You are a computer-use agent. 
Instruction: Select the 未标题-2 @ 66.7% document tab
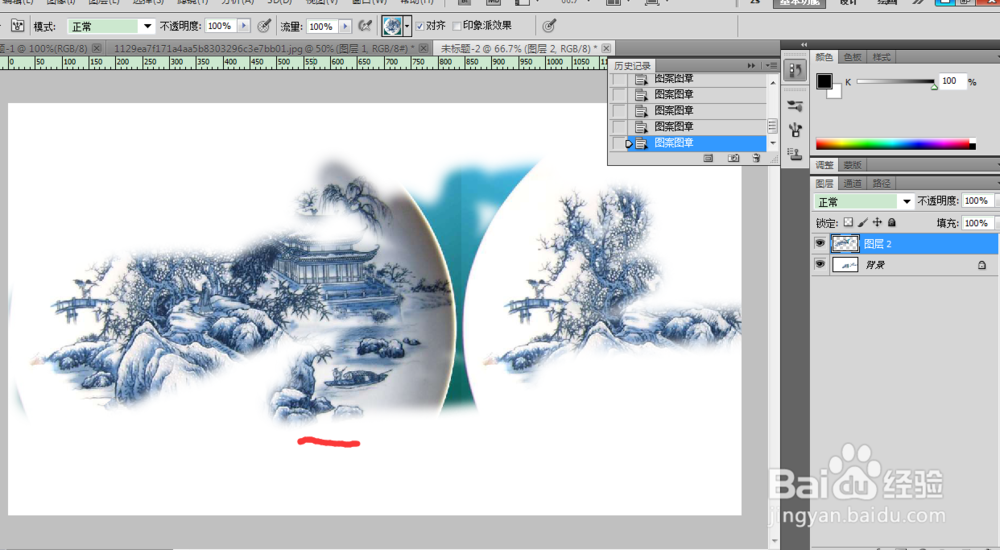point(519,48)
